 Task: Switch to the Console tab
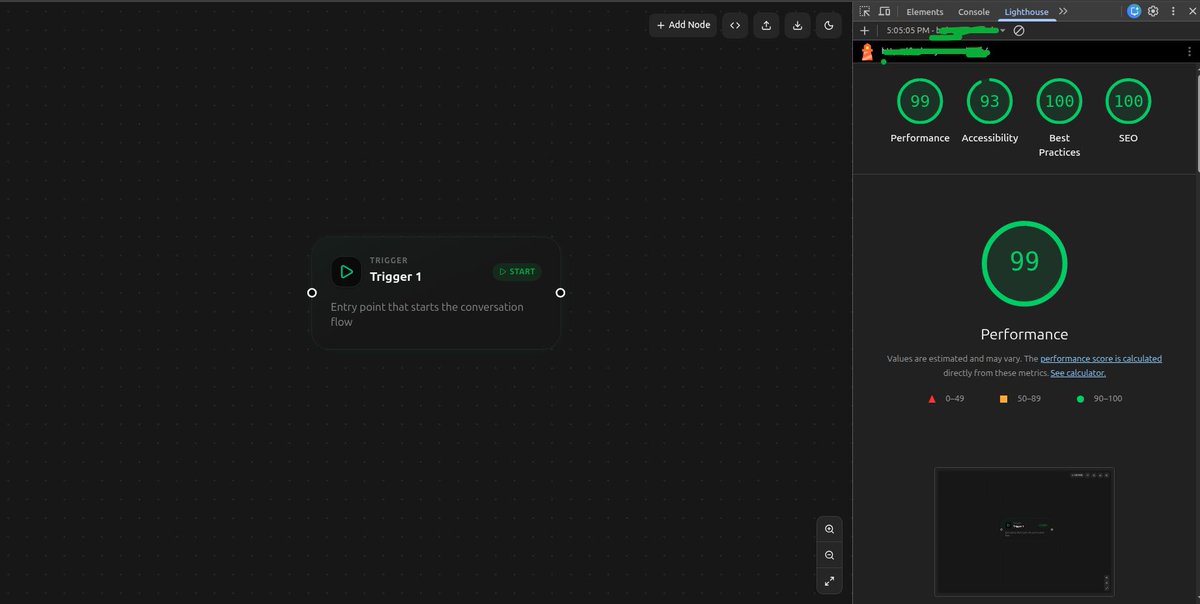974,12
